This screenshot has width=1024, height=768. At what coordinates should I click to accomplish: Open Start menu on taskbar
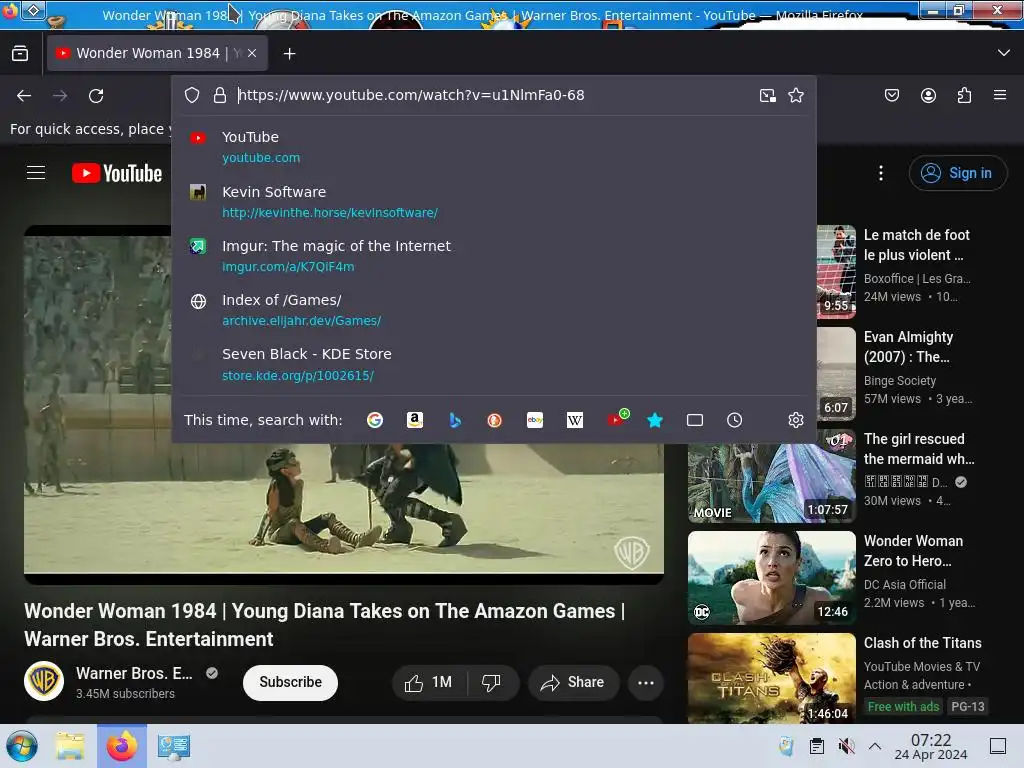(x=22, y=746)
